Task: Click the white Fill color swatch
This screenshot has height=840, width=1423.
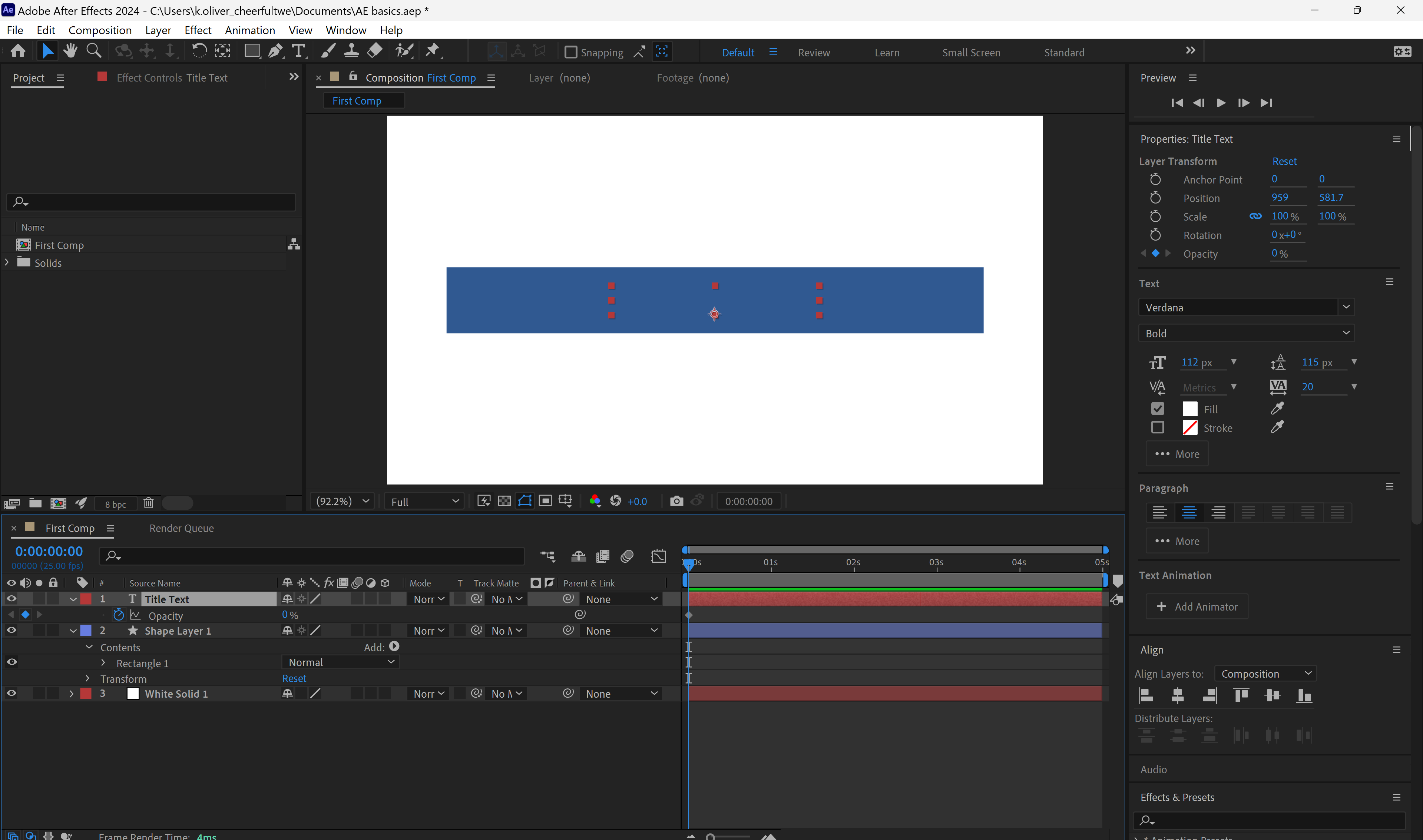Action: click(x=1189, y=408)
